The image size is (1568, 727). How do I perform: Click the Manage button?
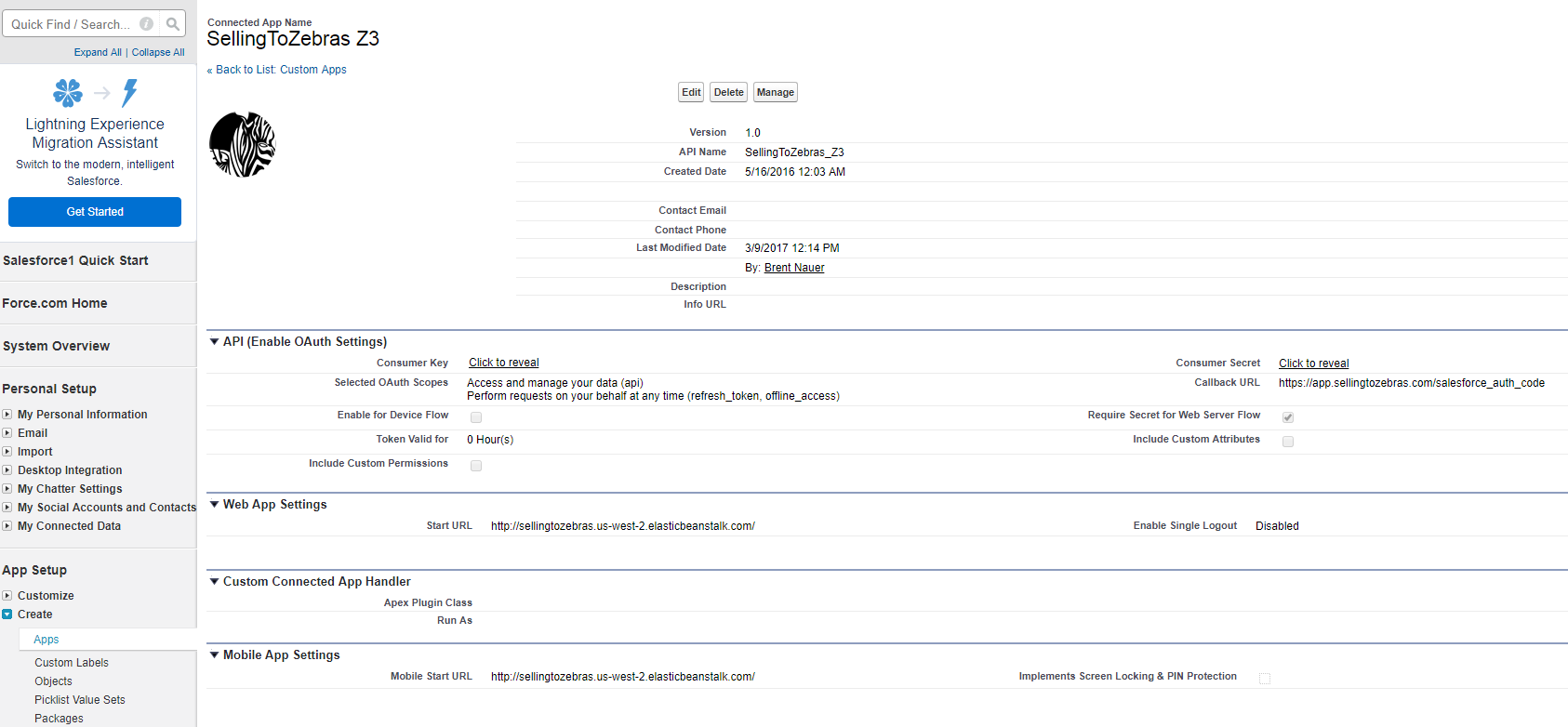tap(776, 92)
